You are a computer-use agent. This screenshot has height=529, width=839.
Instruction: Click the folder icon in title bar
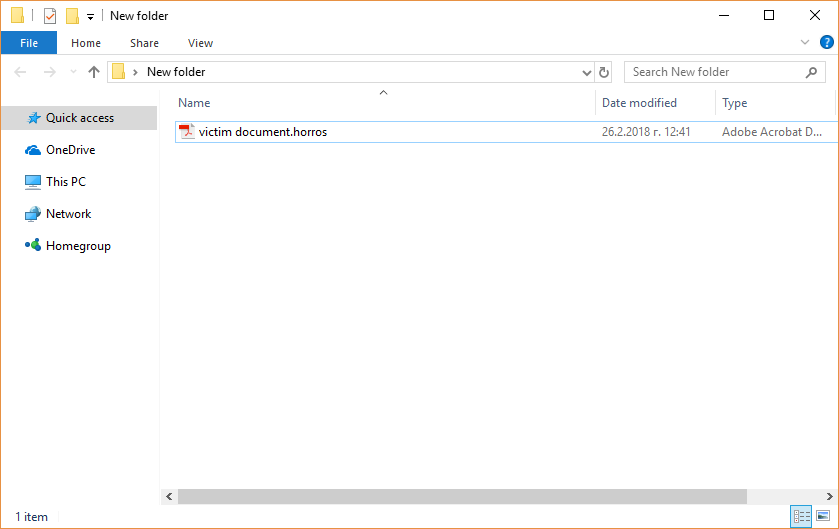pyautogui.click(x=18, y=16)
